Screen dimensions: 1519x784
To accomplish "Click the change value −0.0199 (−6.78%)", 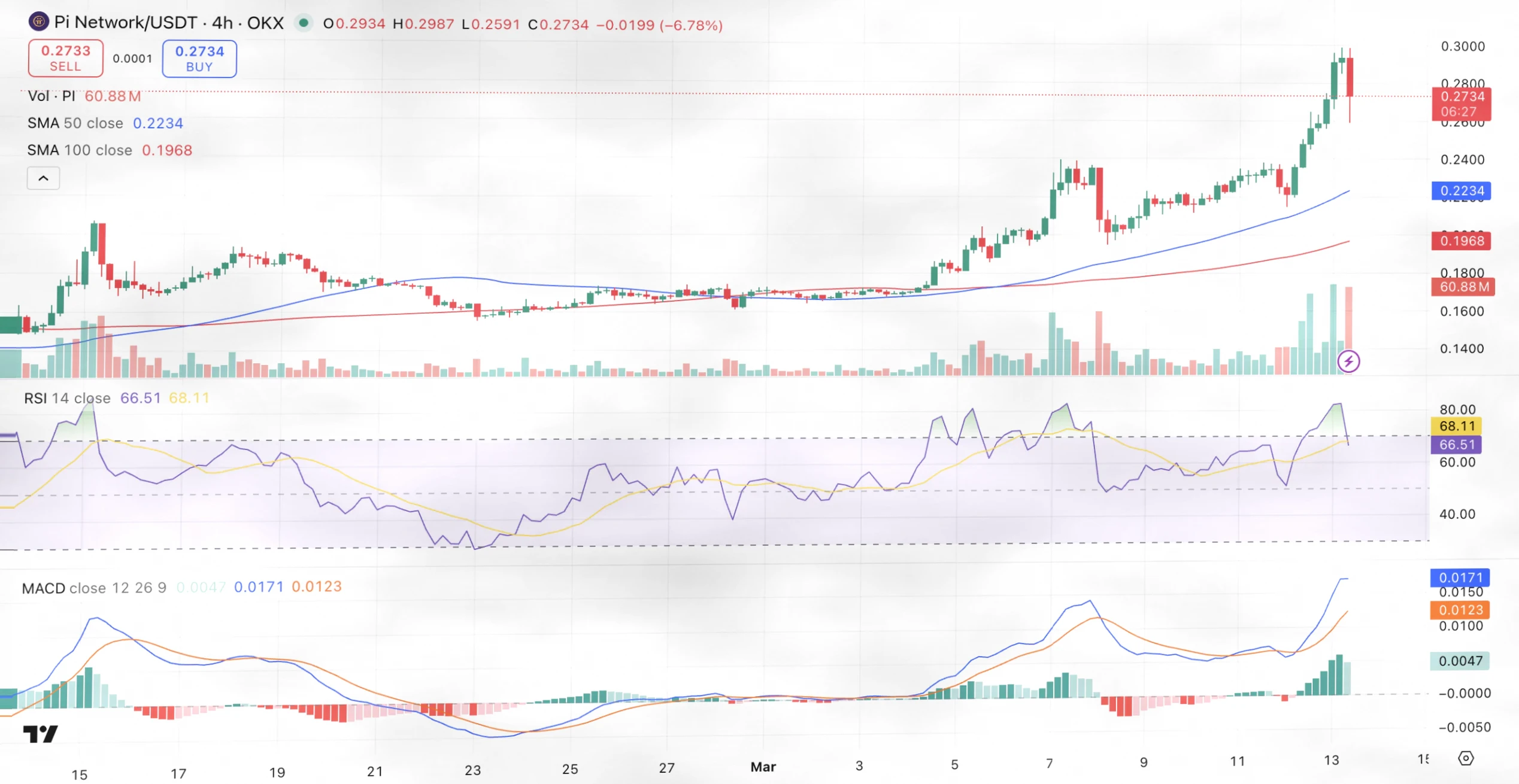I will (660, 25).
